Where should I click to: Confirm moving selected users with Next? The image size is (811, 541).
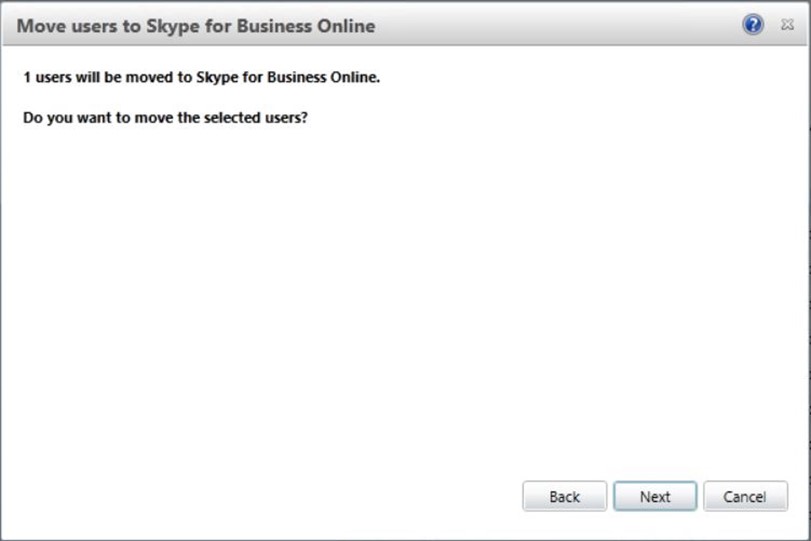tap(655, 496)
